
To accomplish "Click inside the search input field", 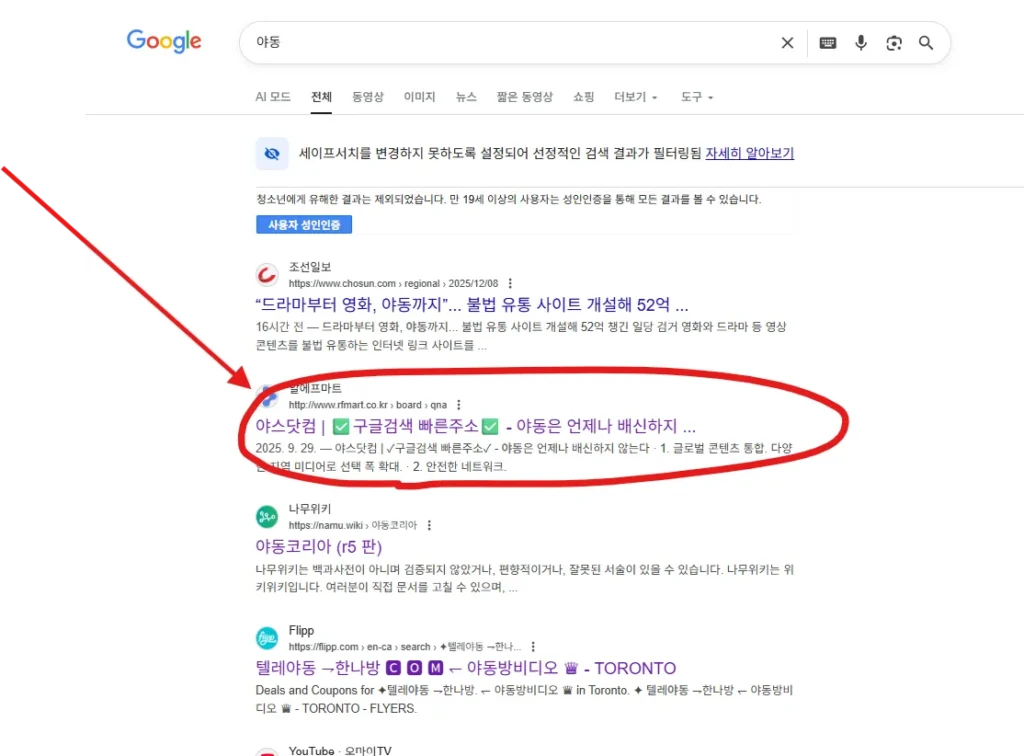I will [x=450, y=43].
